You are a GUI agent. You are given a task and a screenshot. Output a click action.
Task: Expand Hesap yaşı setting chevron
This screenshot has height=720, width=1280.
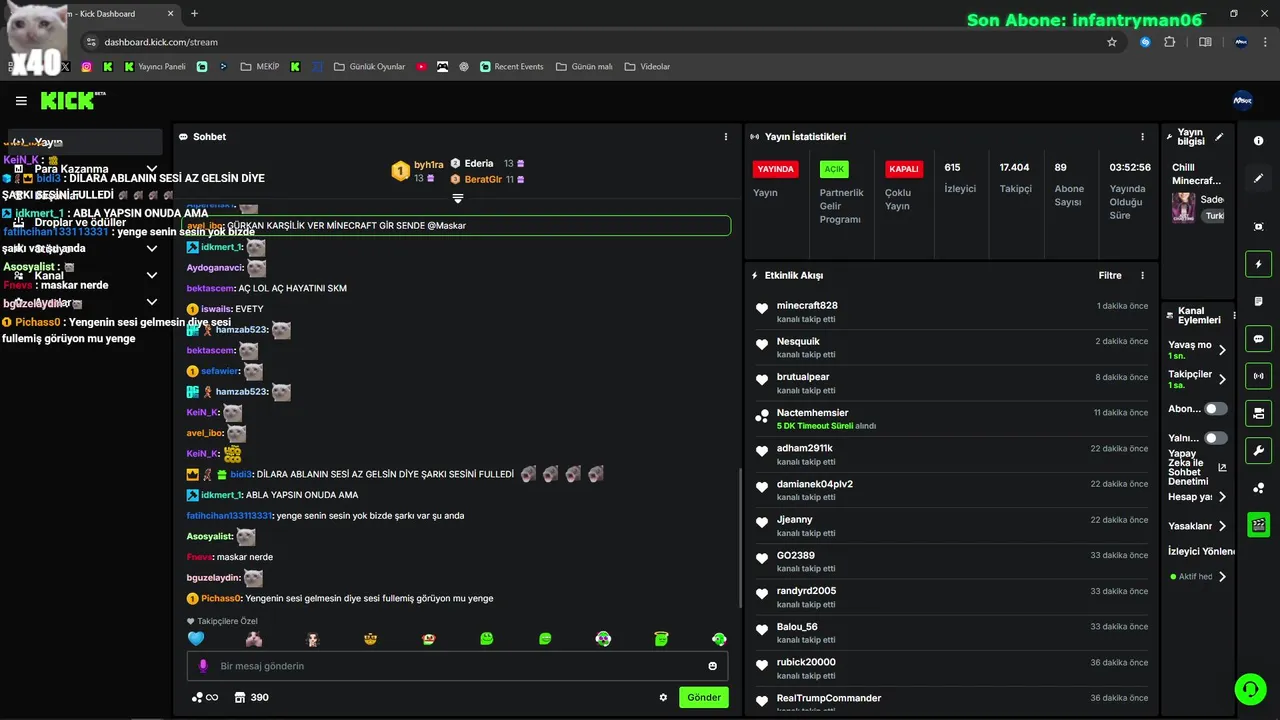tap(1222, 497)
